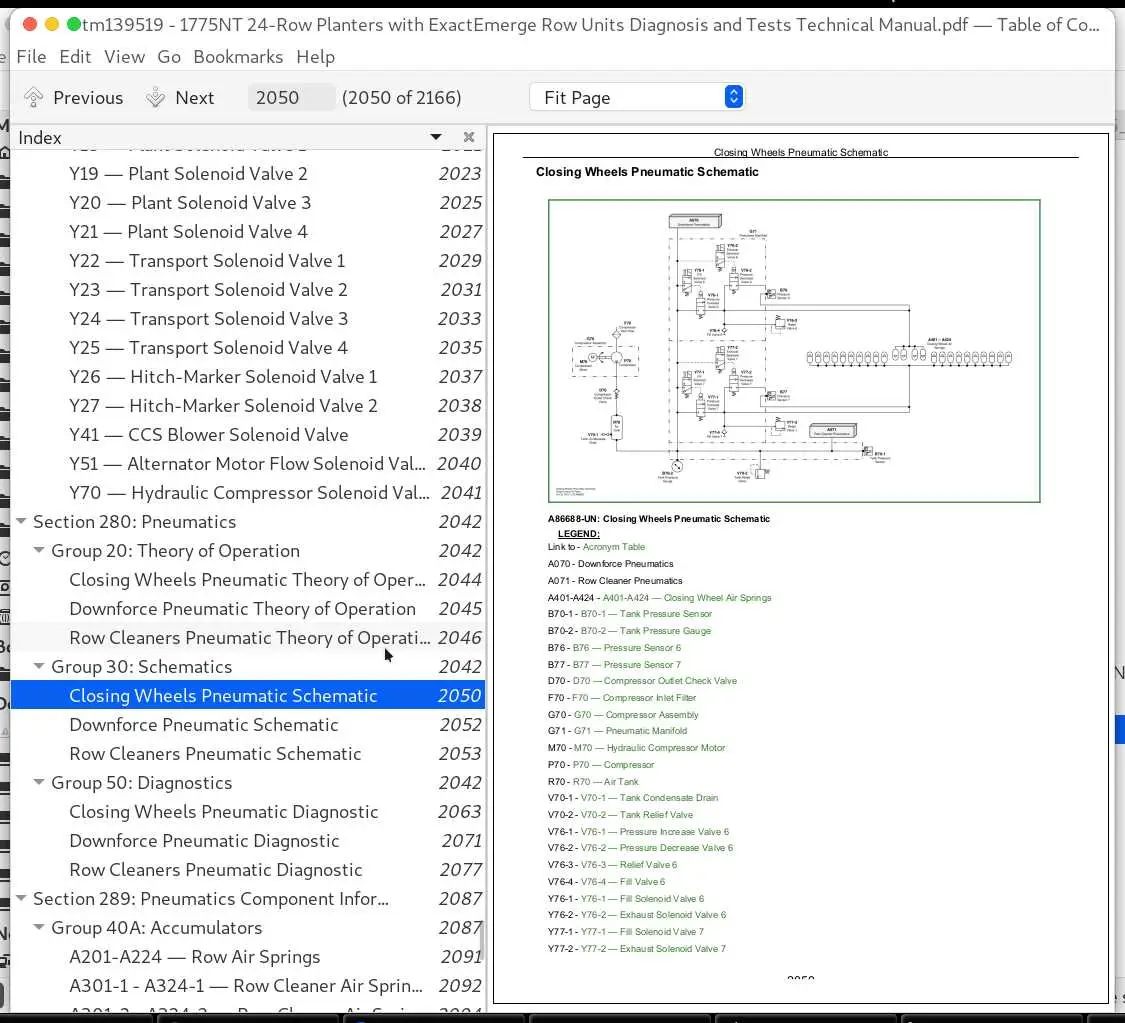This screenshot has width=1125, height=1023.
Task: Follow the Acronym Table link
Action: (x=613, y=547)
